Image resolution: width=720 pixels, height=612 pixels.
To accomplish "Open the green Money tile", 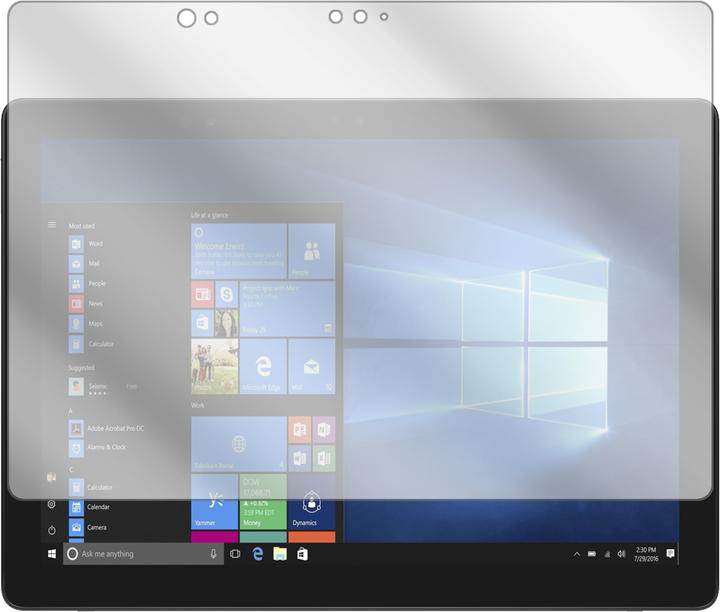I will (263, 501).
